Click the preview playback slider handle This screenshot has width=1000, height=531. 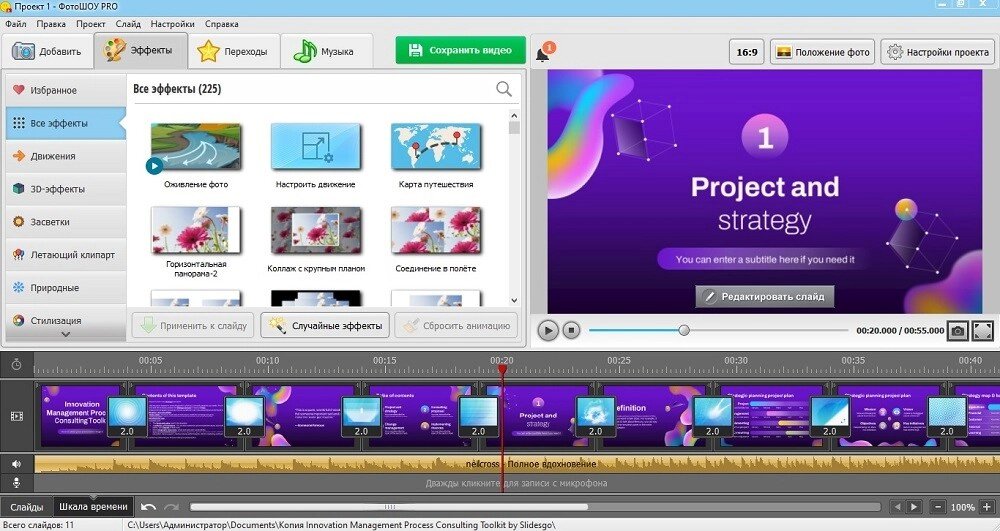[684, 330]
